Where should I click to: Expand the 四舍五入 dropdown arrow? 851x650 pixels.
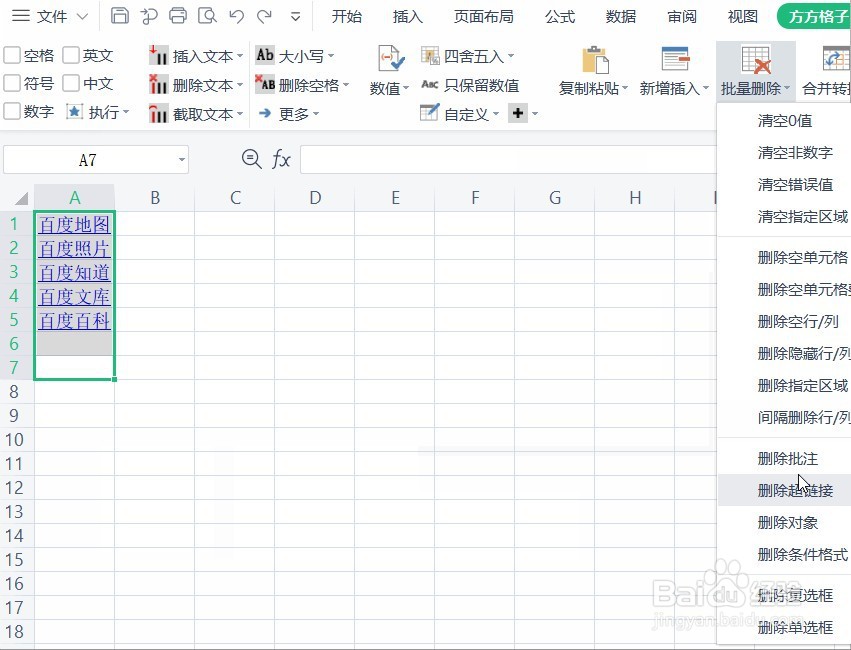coord(511,56)
